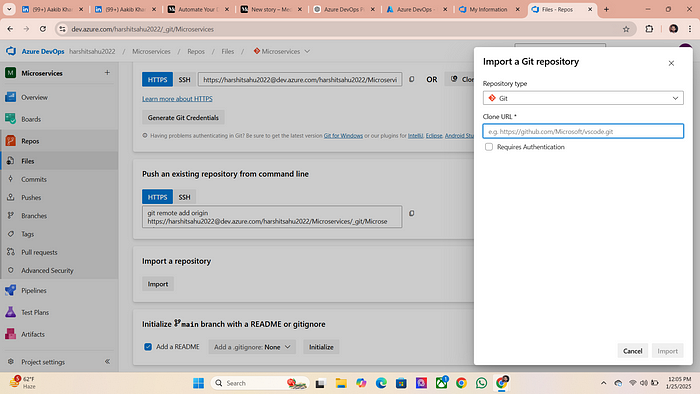
Task: Click the Azure DevOps logo icon
Action: 11,51
